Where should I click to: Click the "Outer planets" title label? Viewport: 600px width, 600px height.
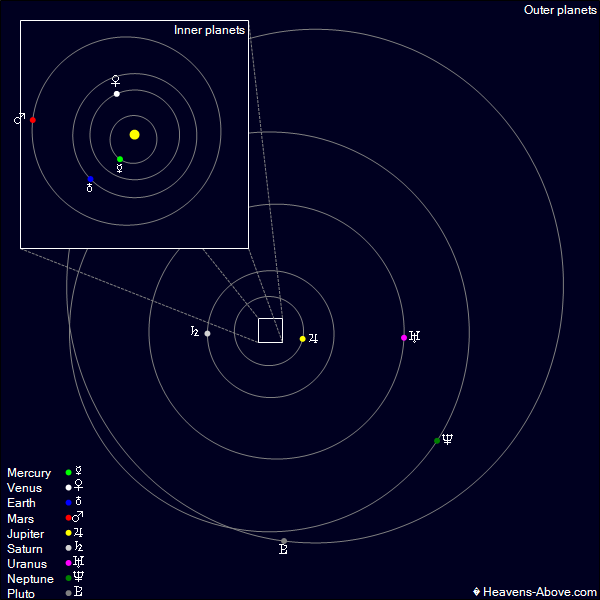click(560, 10)
